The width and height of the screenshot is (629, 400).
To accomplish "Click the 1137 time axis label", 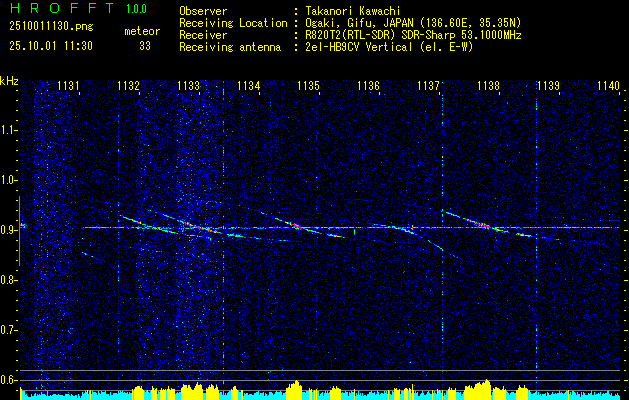I will [428, 85].
